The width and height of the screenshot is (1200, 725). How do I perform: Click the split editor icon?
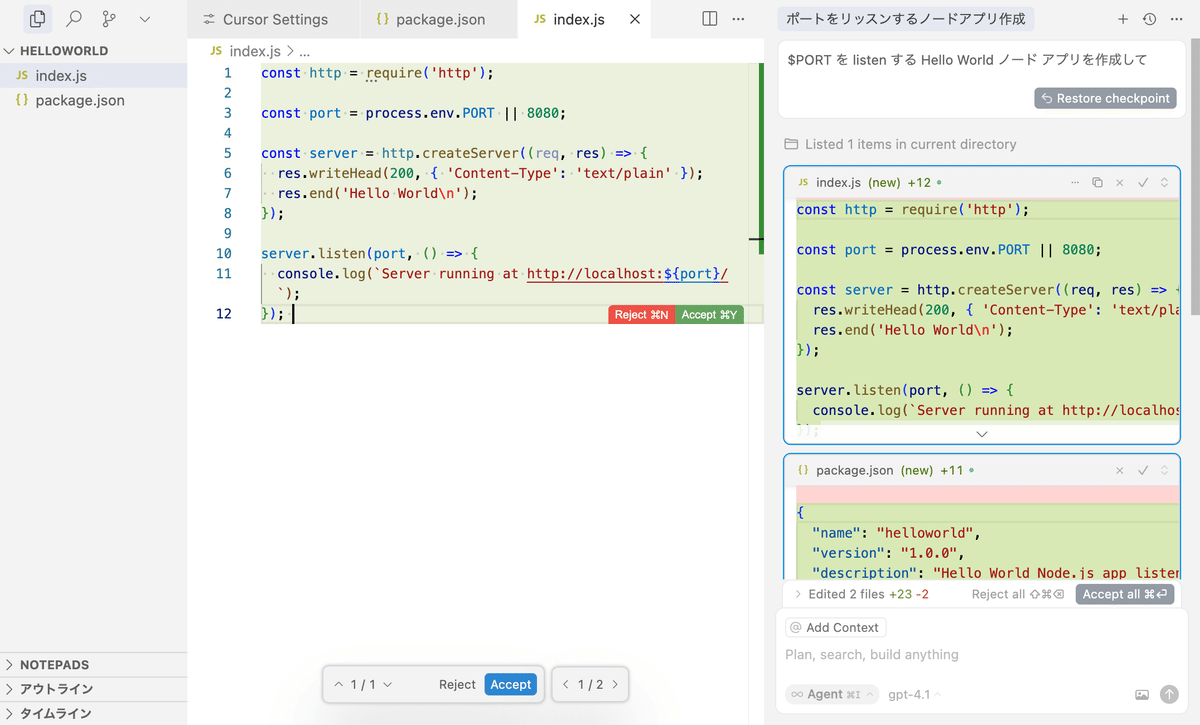tap(710, 17)
